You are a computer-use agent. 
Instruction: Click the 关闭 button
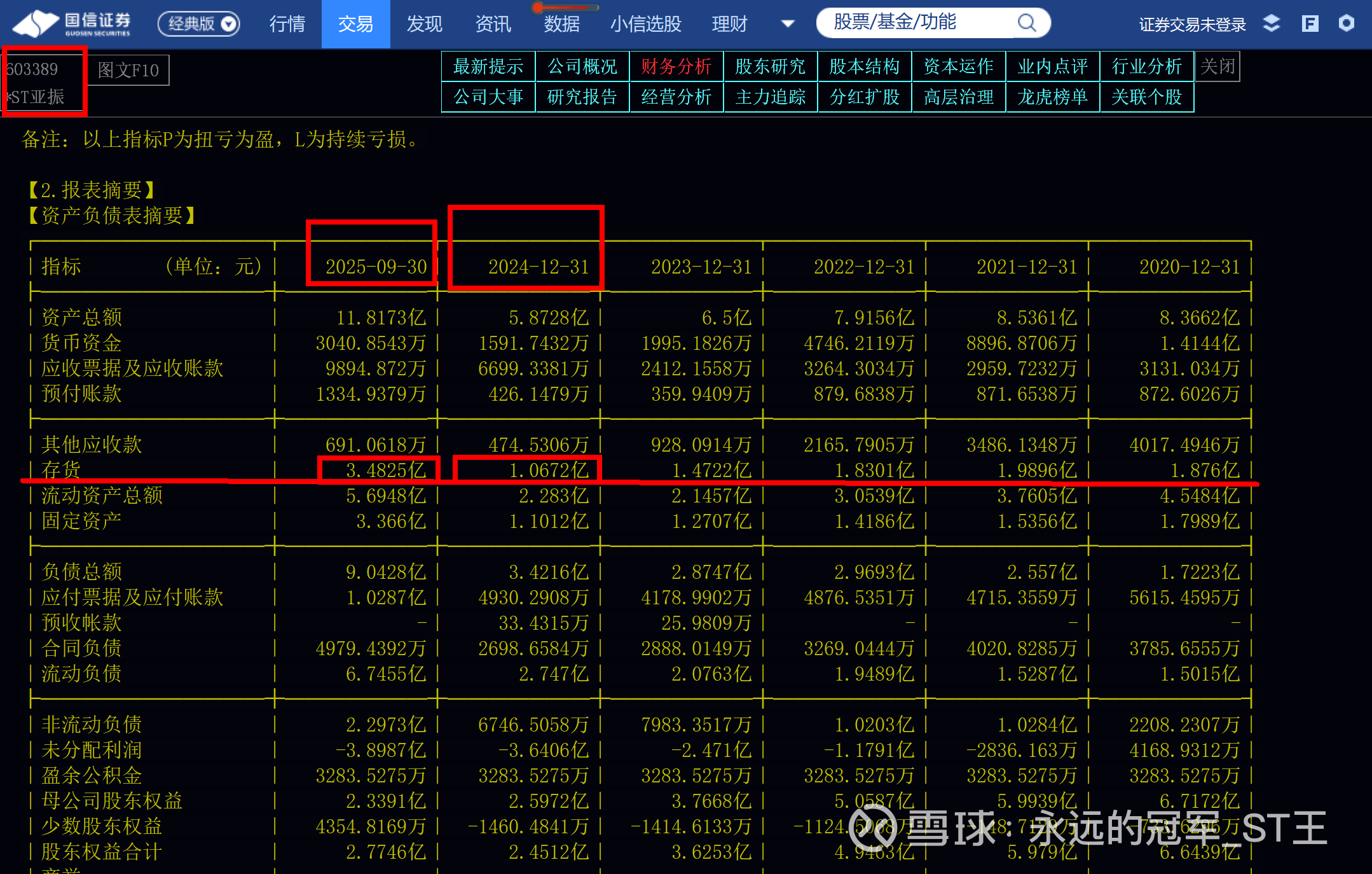(x=1218, y=66)
